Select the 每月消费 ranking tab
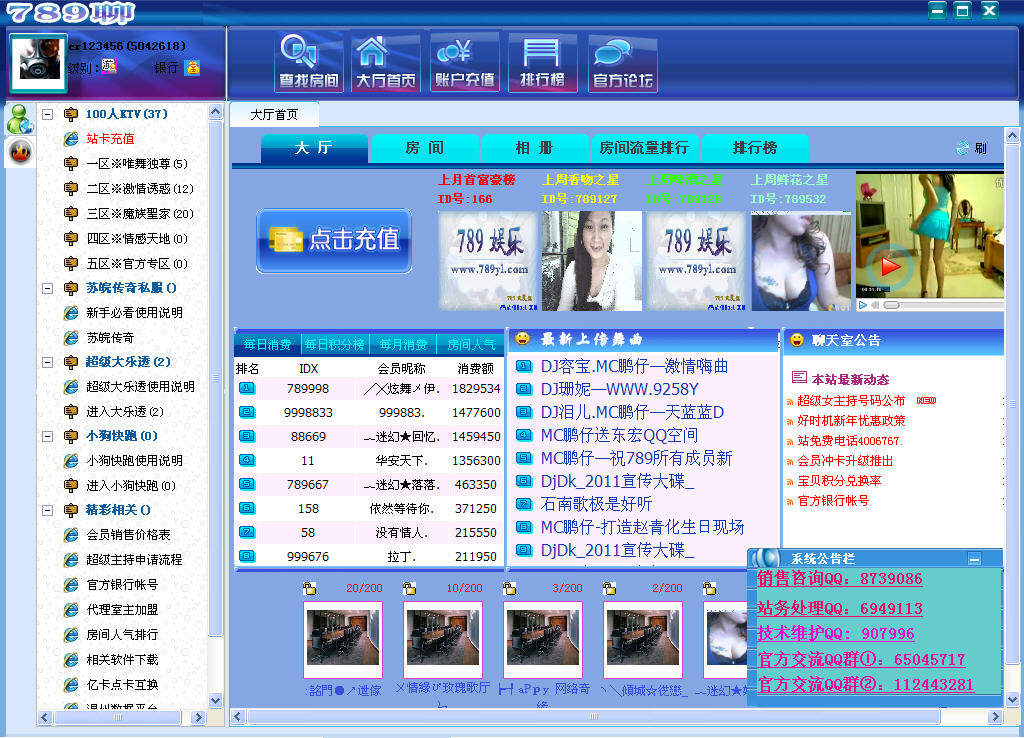Screen dimensions: 1024x738 pyautogui.click(x=404, y=344)
